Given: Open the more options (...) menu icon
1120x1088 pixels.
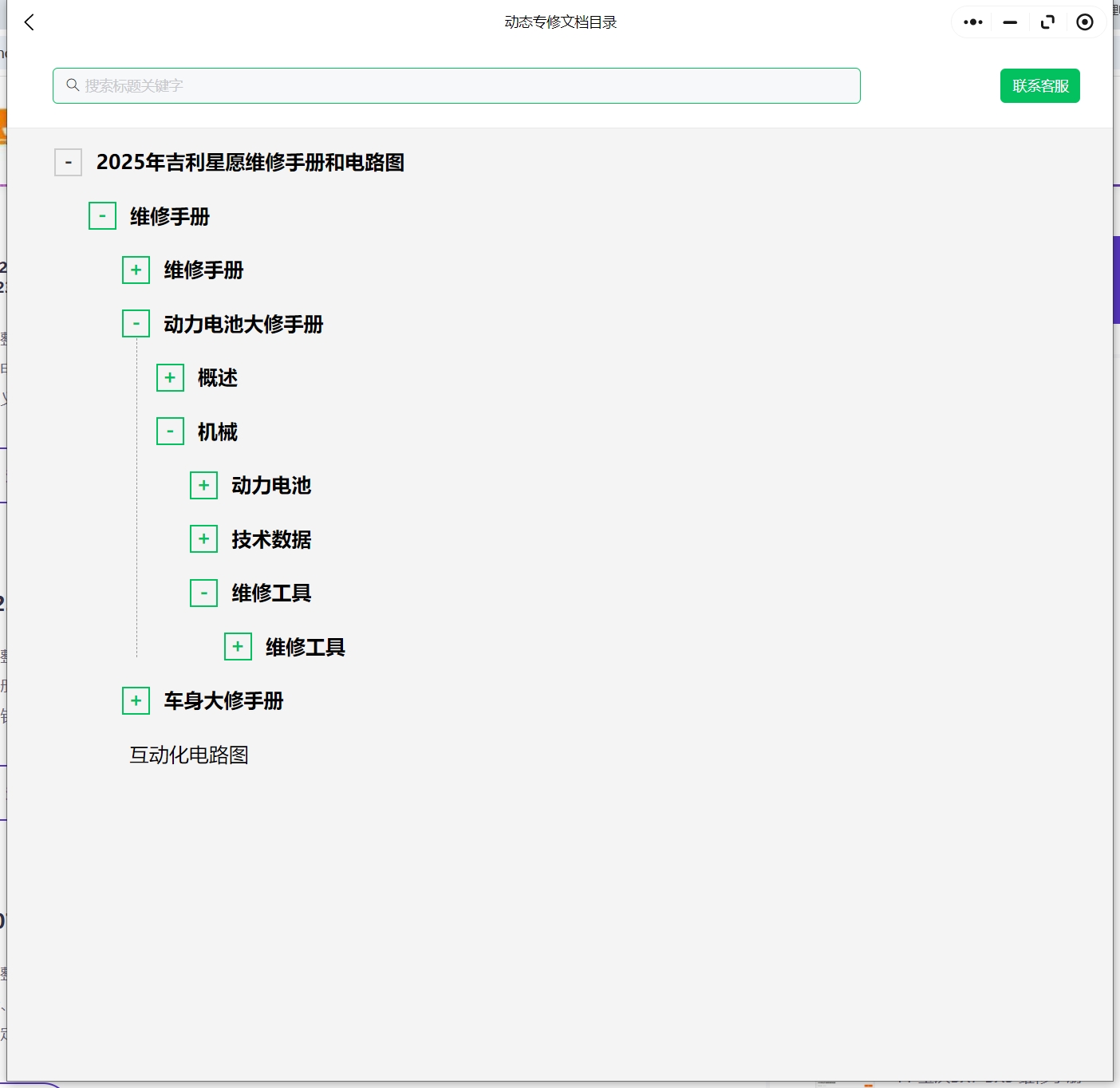Looking at the screenshot, I should coord(972,22).
